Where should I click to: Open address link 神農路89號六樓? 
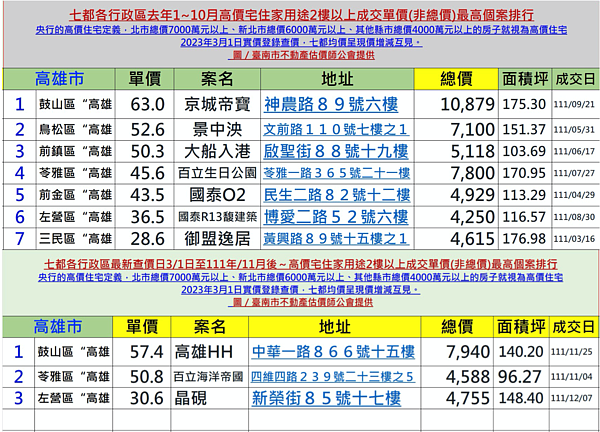(331, 104)
